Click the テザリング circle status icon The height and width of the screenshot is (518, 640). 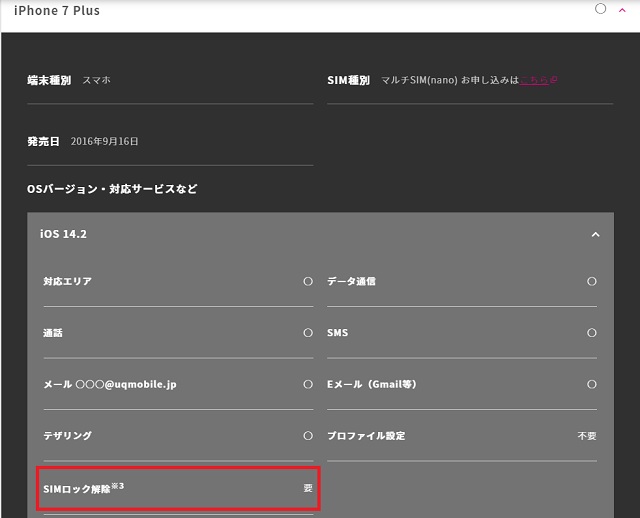(x=308, y=436)
